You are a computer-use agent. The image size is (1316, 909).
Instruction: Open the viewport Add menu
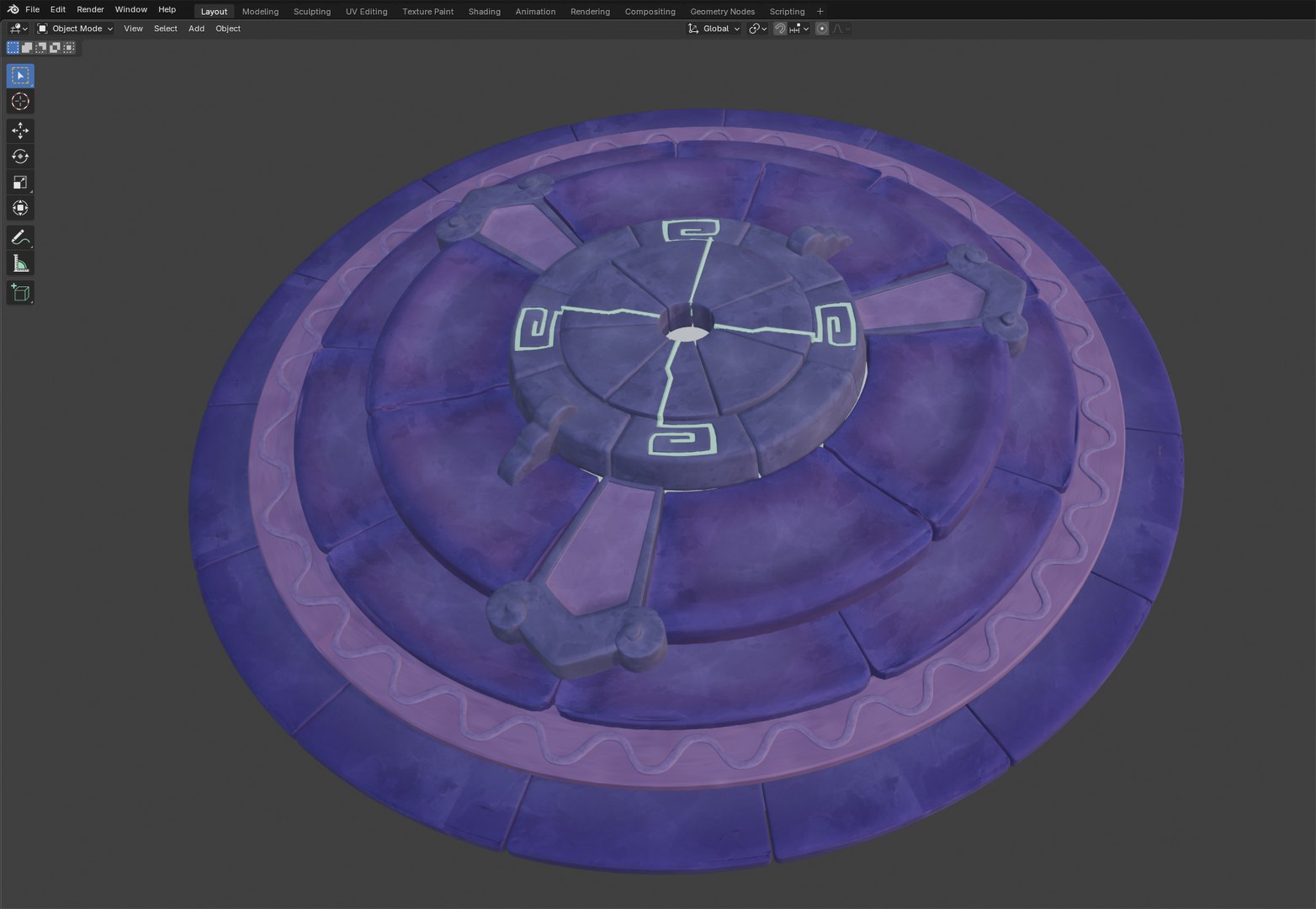(196, 29)
